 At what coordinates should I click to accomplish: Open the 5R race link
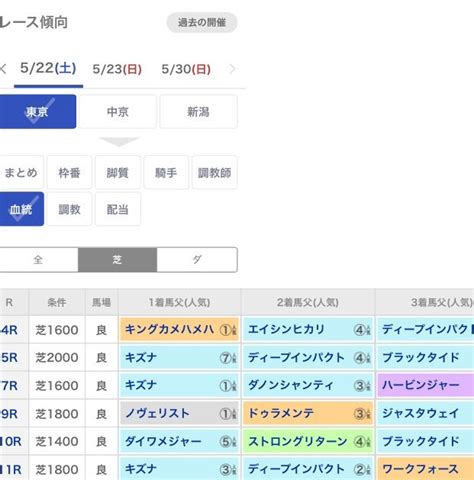9,358
